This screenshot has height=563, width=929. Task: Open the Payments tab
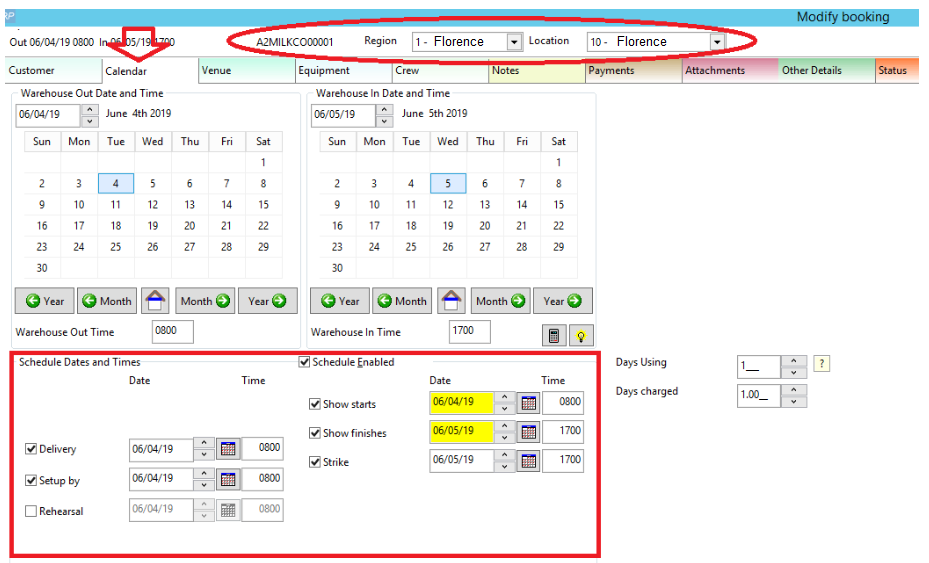click(633, 71)
